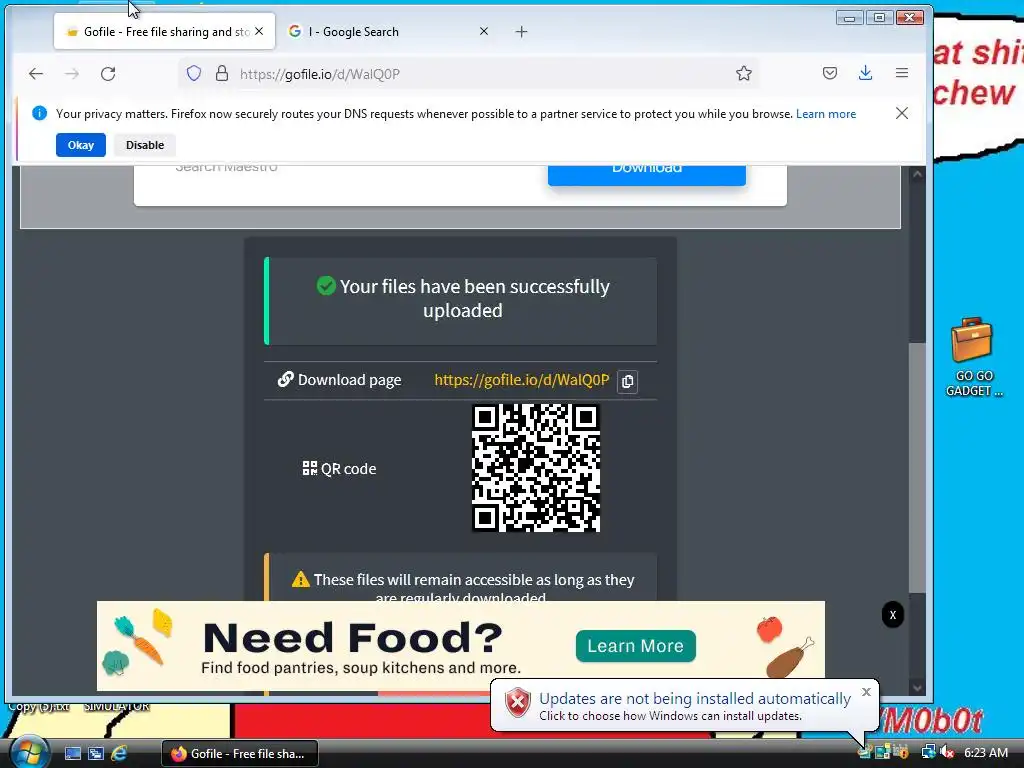This screenshot has width=1024, height=768.
Task: Click the green checkmark success icon
Action: [x=326, y=285]
